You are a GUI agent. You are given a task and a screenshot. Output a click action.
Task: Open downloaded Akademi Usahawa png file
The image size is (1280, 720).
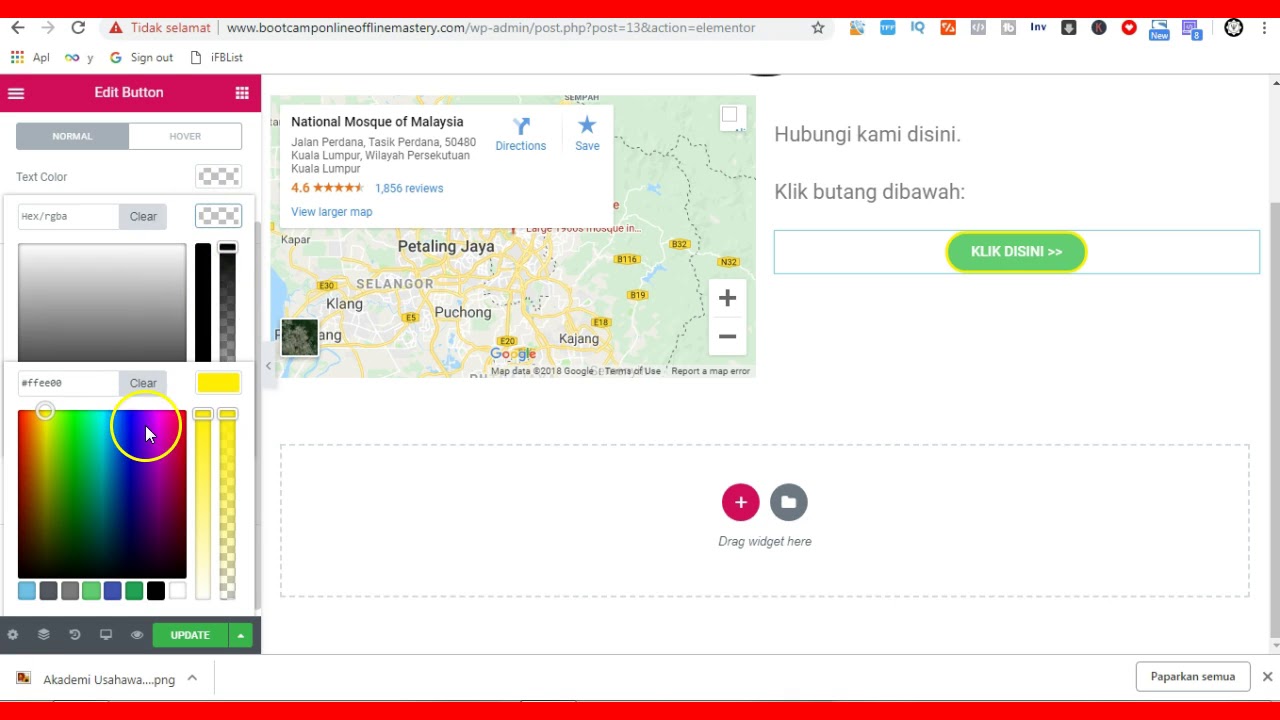[x=96, y=679]
